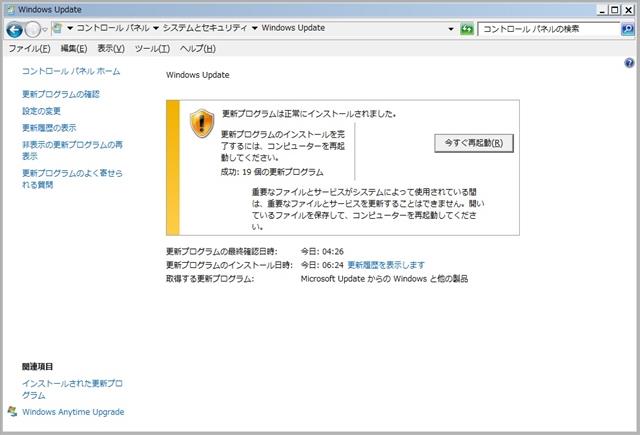The height and width of the screenshot is (435, 640).
Task: Click the Back navigation arrow
Action: tap(14, 29)
